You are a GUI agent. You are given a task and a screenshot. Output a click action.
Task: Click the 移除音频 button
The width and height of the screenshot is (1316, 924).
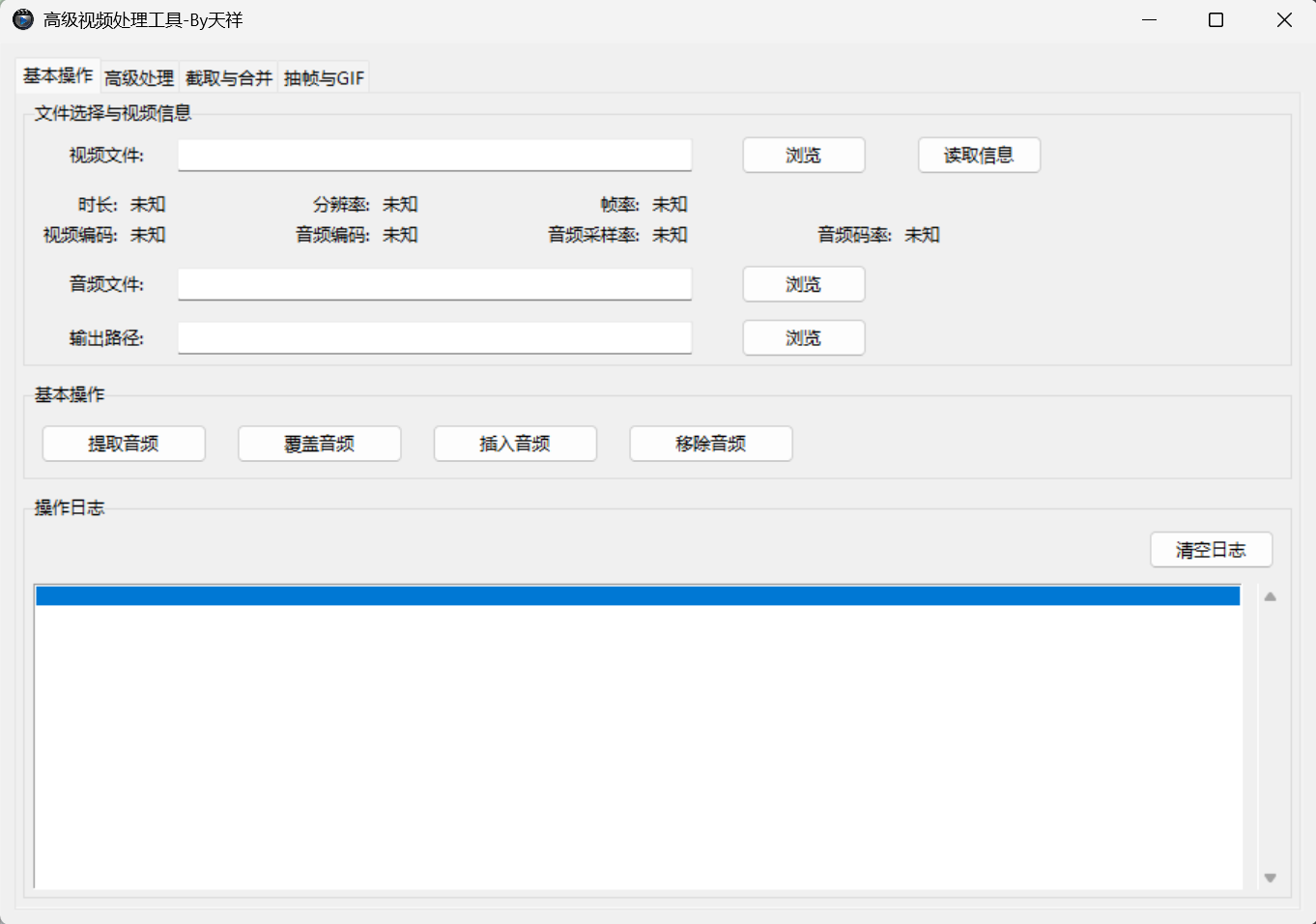point(710,443)
